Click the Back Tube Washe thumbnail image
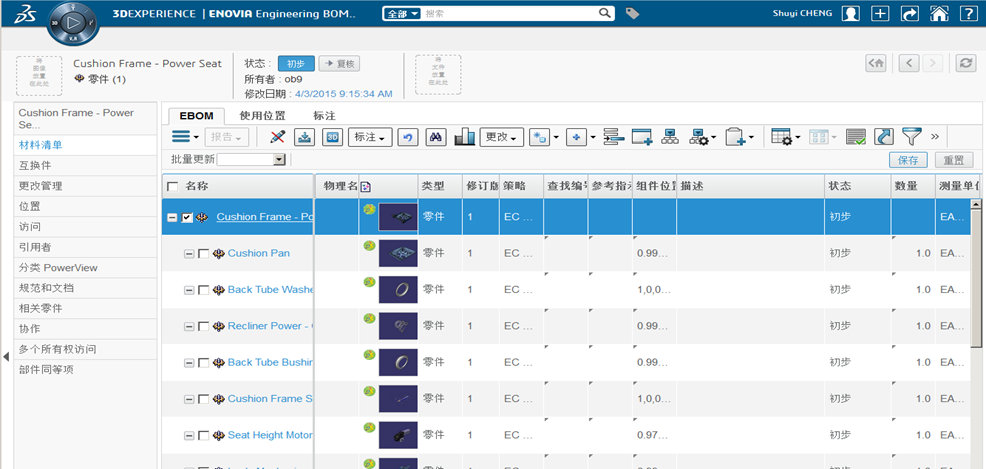This screenshot has width=986, height=469. coord(398,290)
